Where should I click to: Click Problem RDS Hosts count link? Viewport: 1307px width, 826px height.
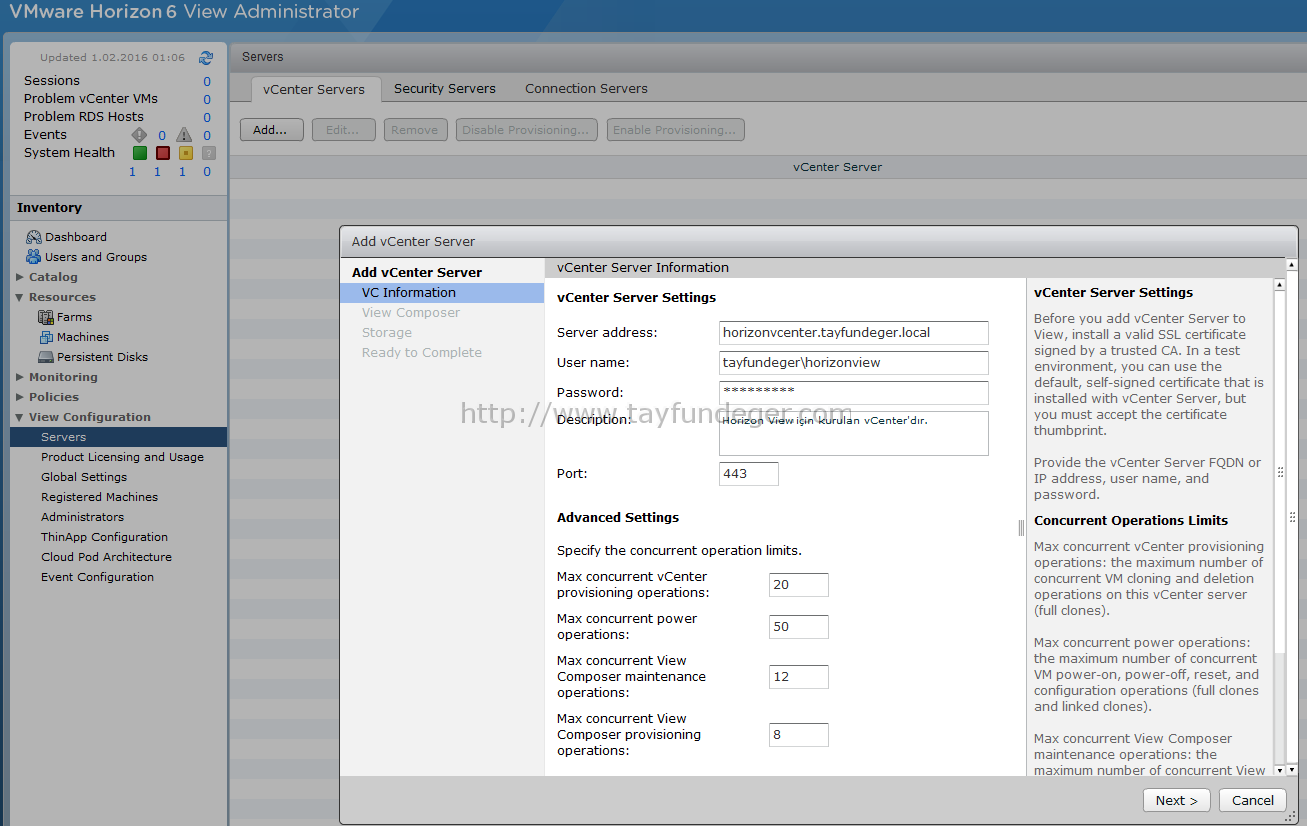point(207,118)
